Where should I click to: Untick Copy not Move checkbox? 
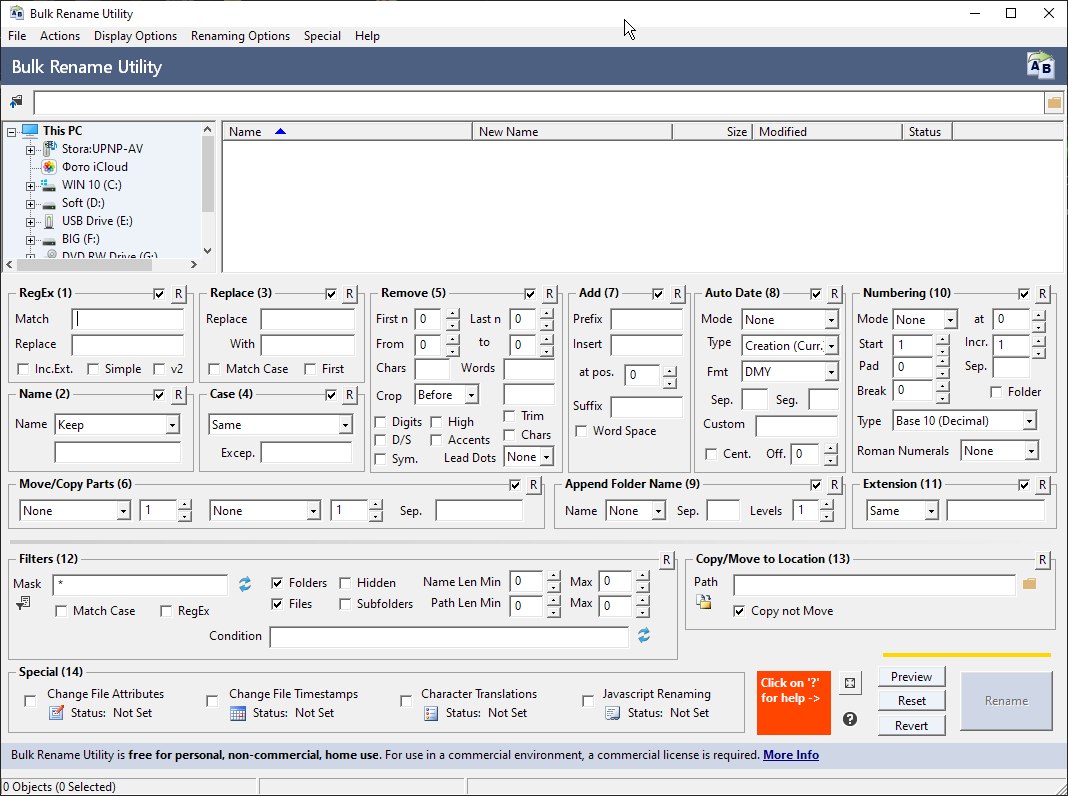point(739,611)
